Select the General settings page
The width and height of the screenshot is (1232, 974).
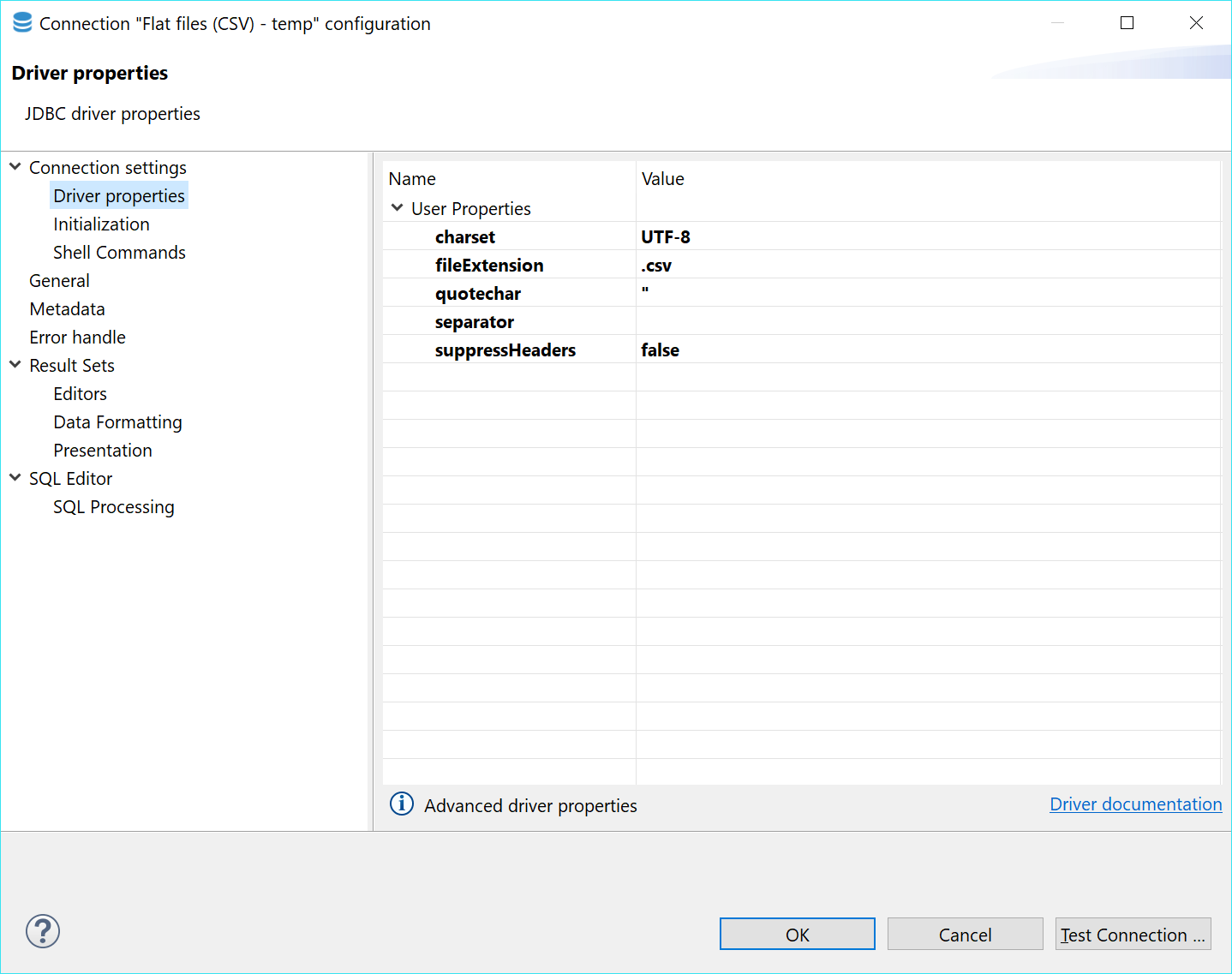pos(59,280)
